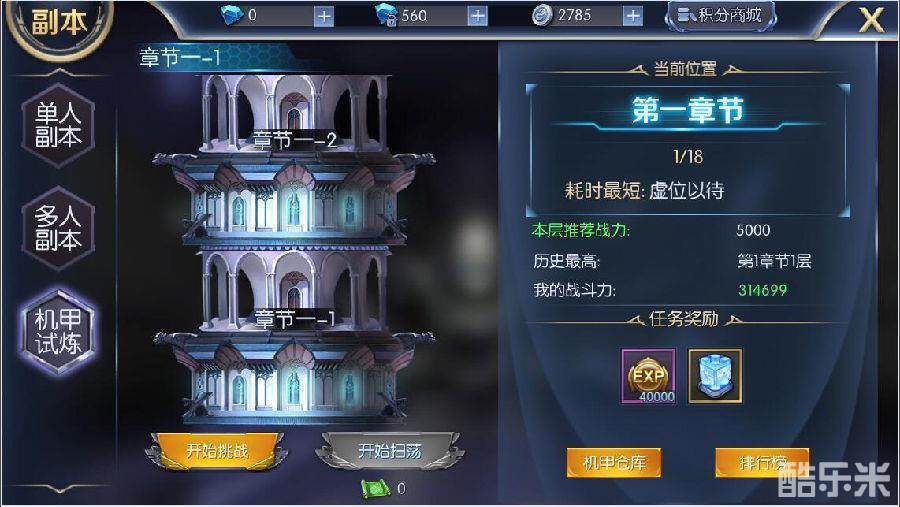Select the 章节一-1 tower floor
The height and width of the screenshot is (507, 900).
(294, 336)
